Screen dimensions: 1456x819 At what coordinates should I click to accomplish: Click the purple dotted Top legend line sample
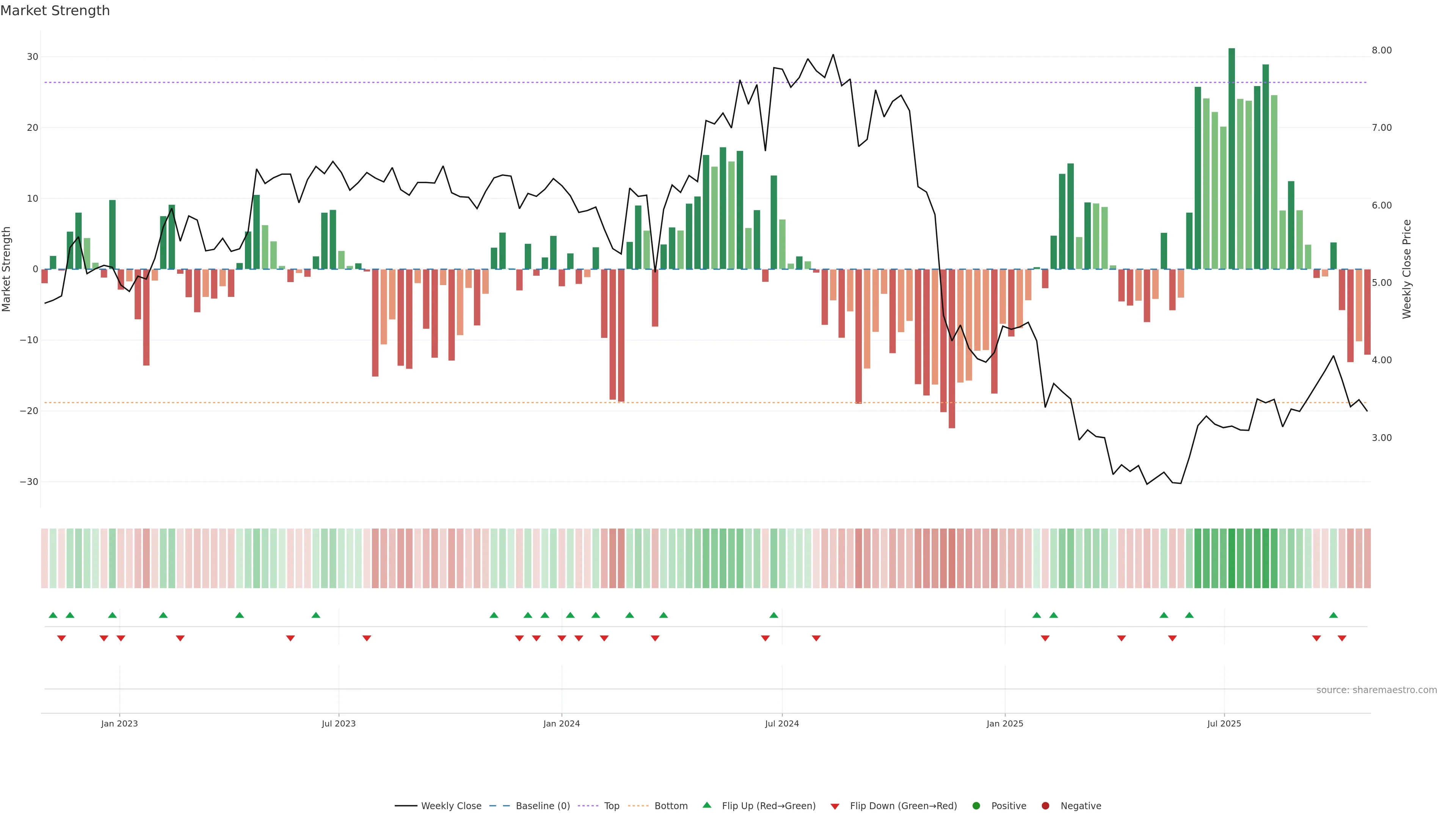[588, 806]
